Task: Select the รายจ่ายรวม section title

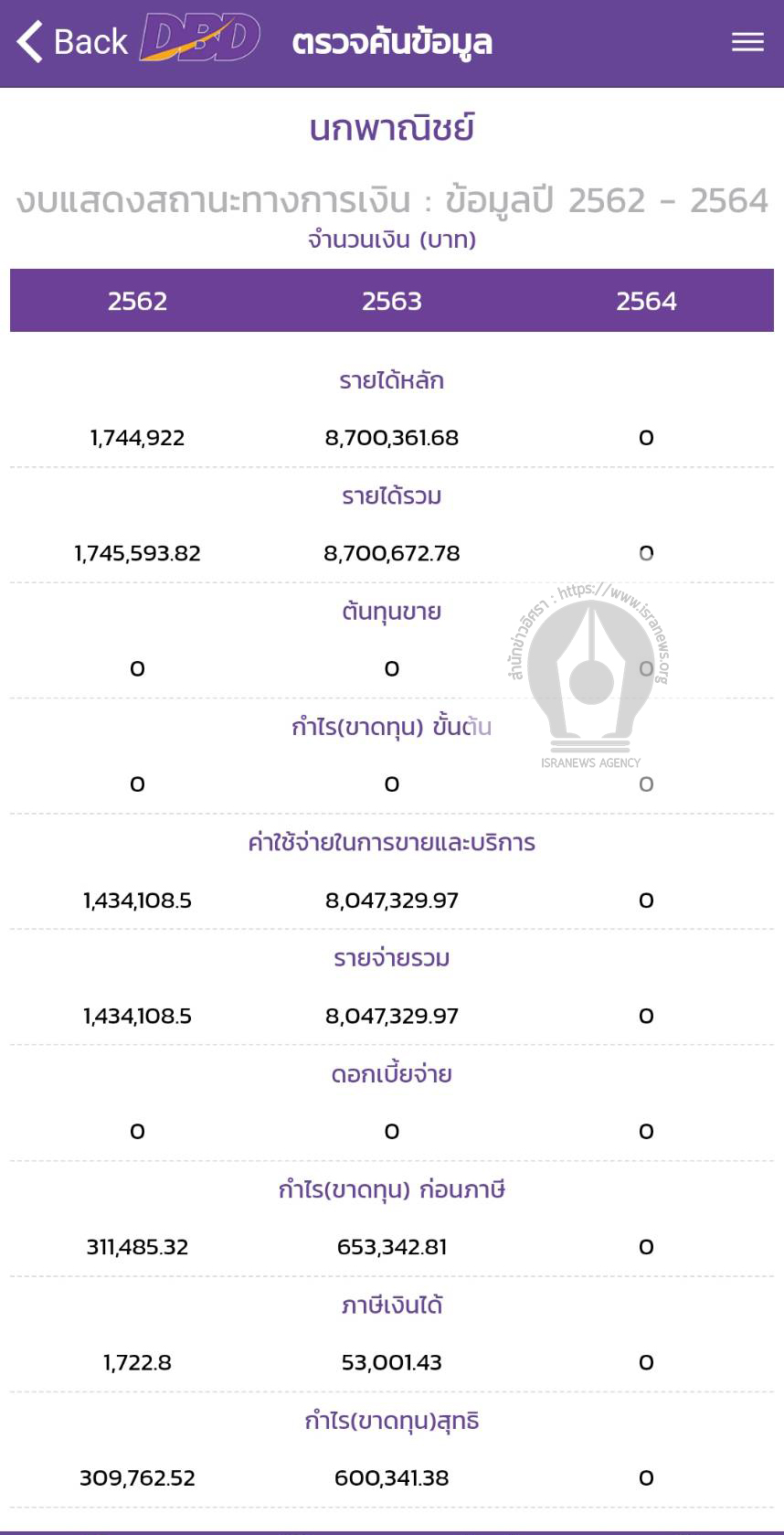Action: (391, 957)
